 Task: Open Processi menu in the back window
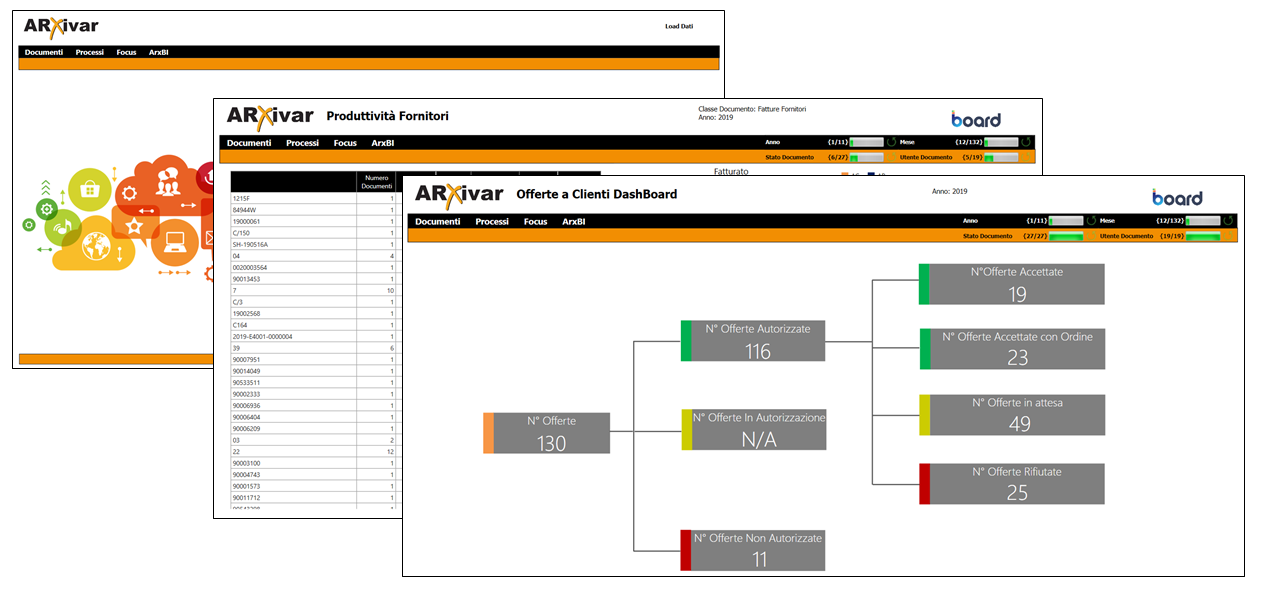pyautogui.click(x=89, y=52)
